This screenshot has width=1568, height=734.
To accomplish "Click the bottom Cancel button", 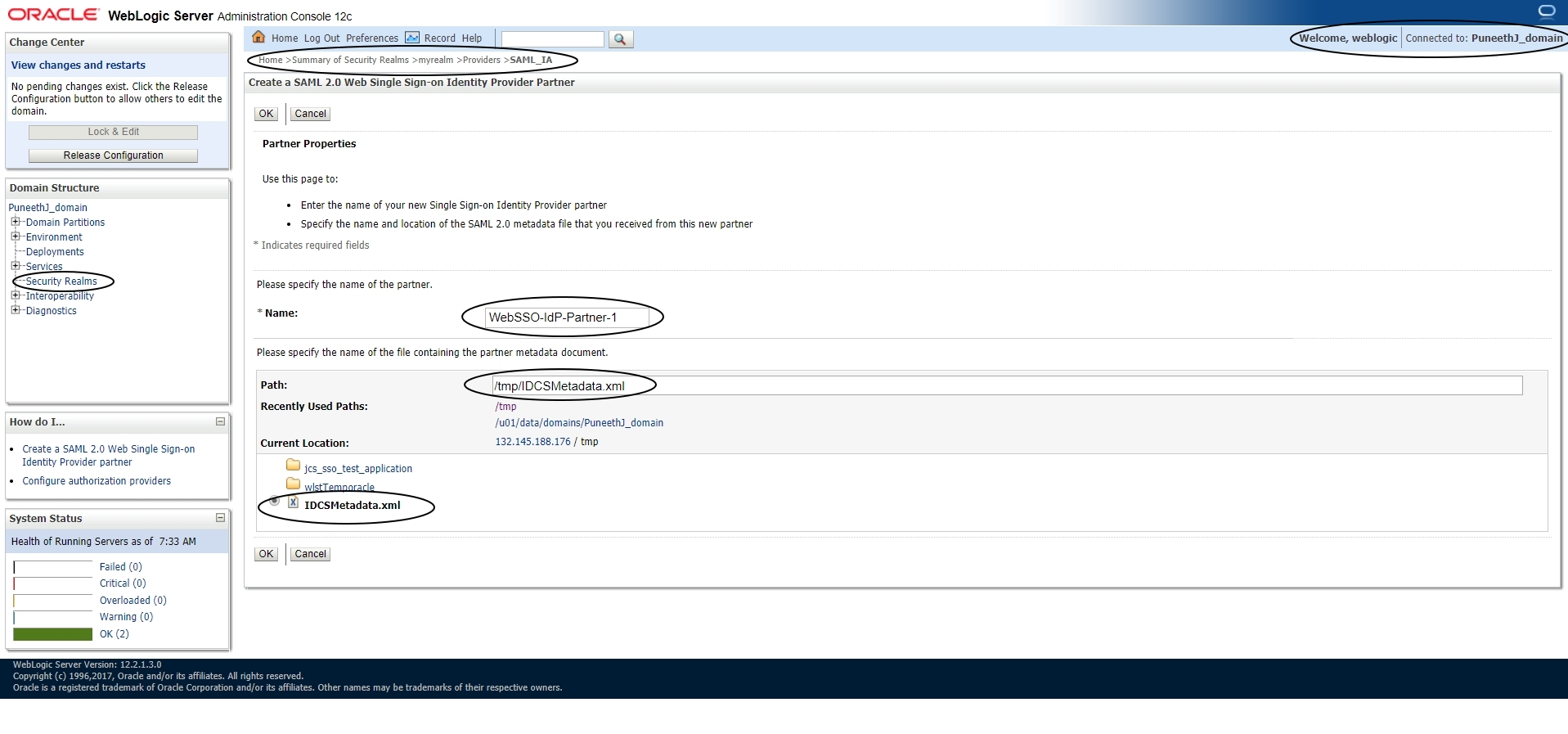I will 311,554.
